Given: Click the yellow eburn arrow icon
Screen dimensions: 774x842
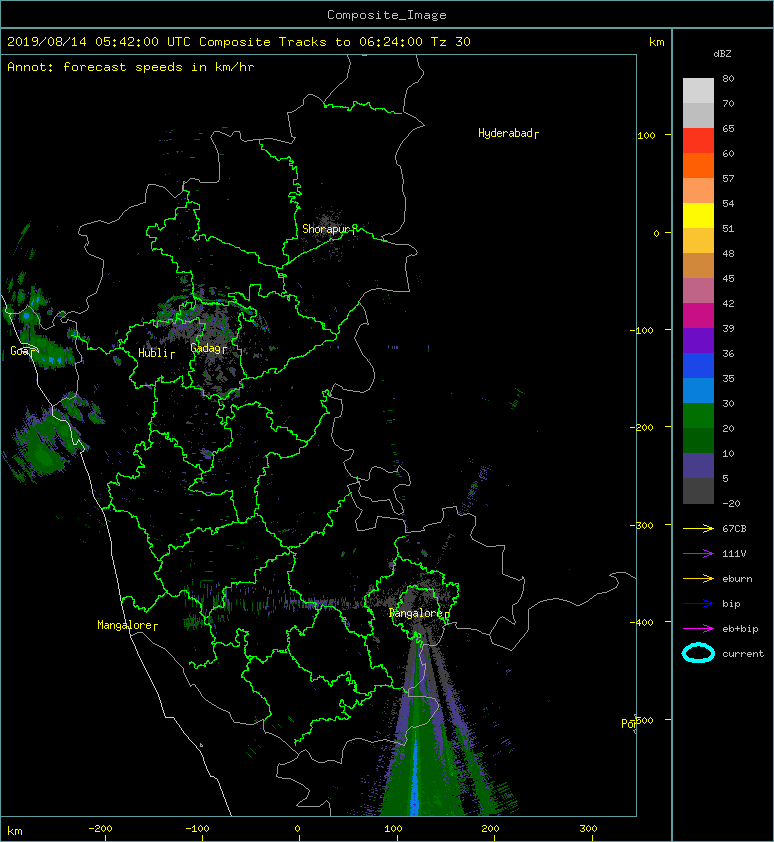Looking at the screenshot, I should 698,578.
